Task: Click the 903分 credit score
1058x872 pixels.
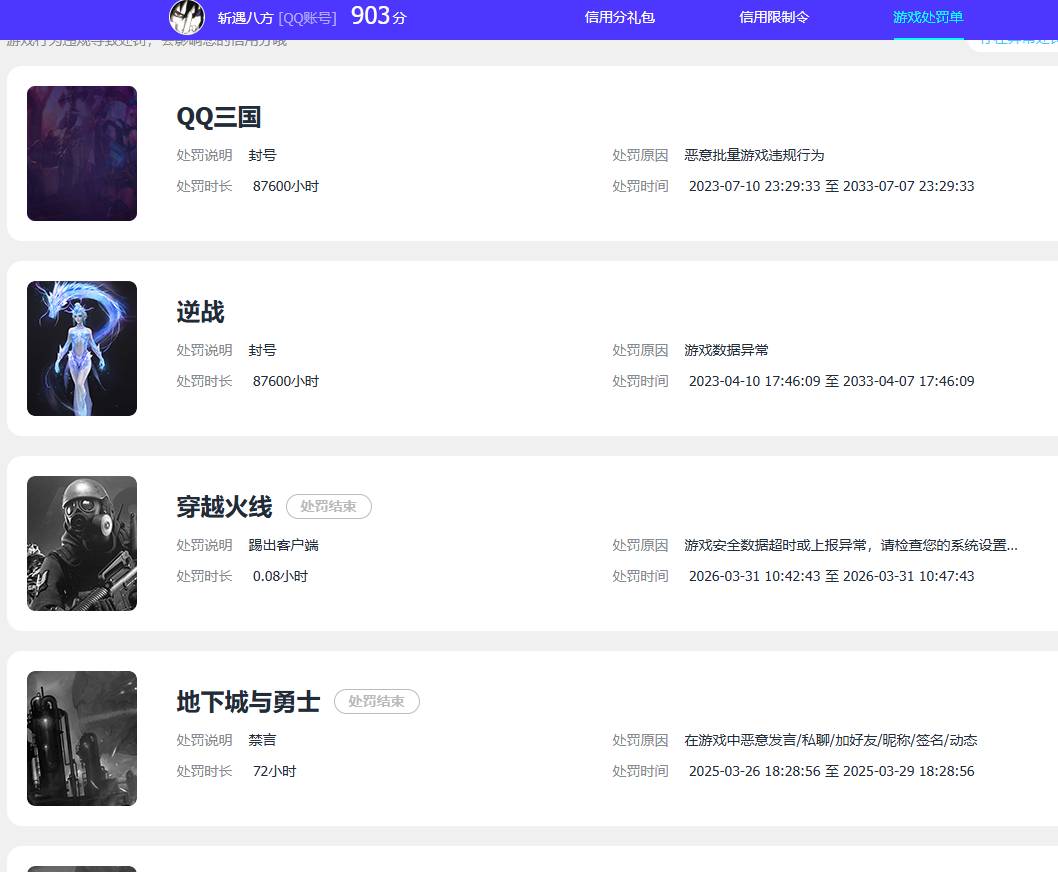Action: pyautogui.click(x=379, y=16)
